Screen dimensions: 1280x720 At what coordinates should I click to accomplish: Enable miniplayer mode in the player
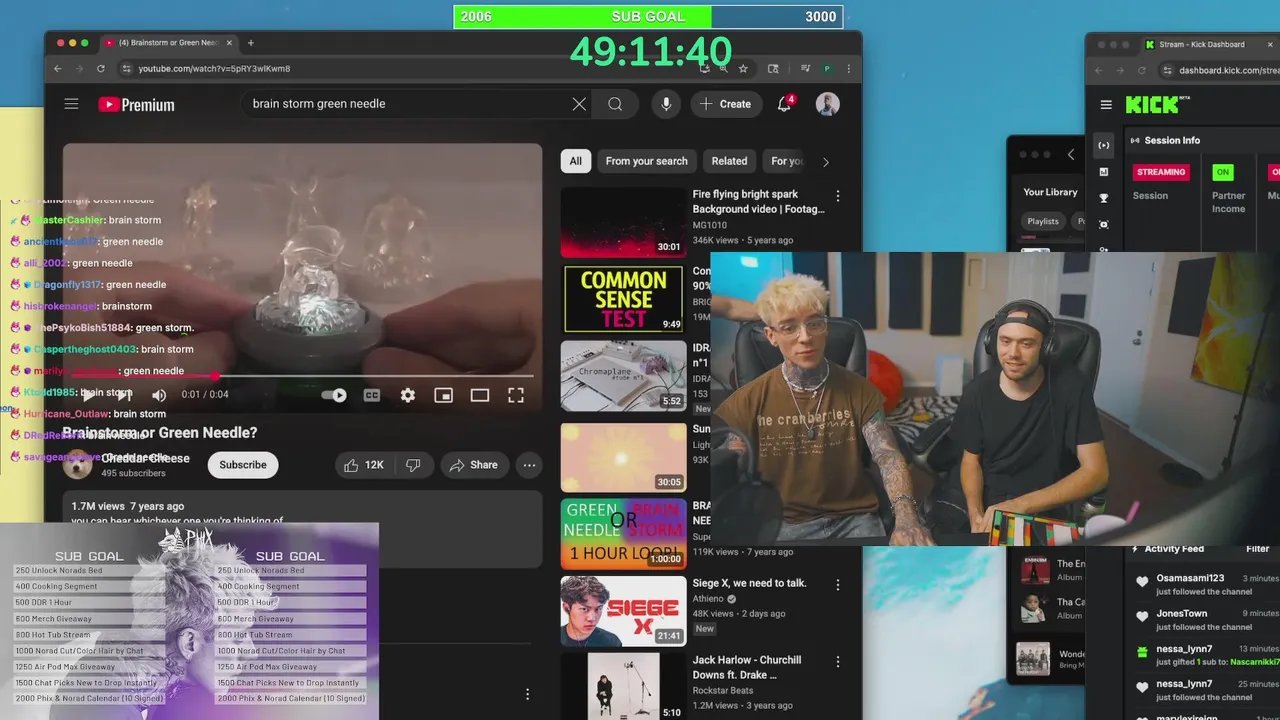[444, 395]
